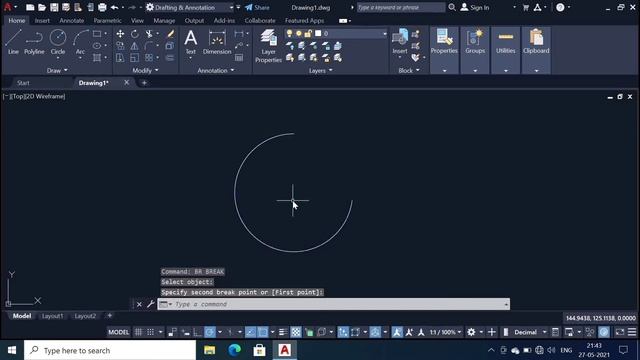The image size is (640, 360).
Task: Click the Insert block icon
Action: (x=400, y=42)
